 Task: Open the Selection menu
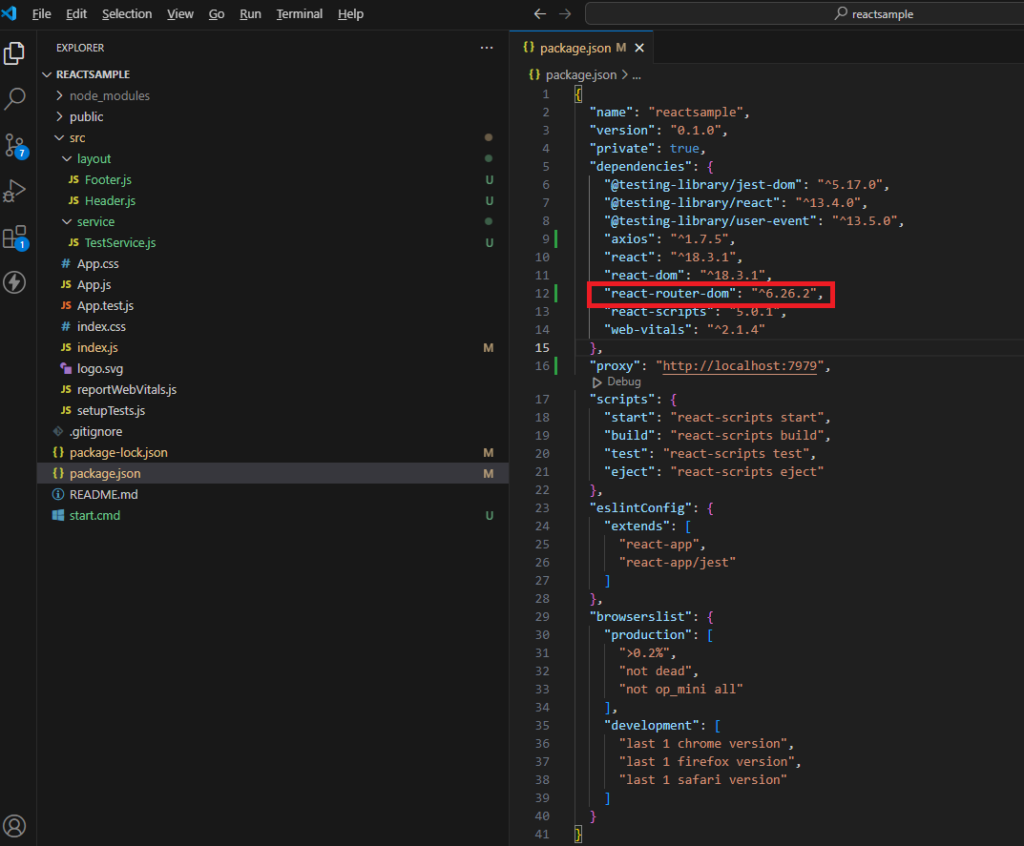pyautogui.click(x=127, y=14)
